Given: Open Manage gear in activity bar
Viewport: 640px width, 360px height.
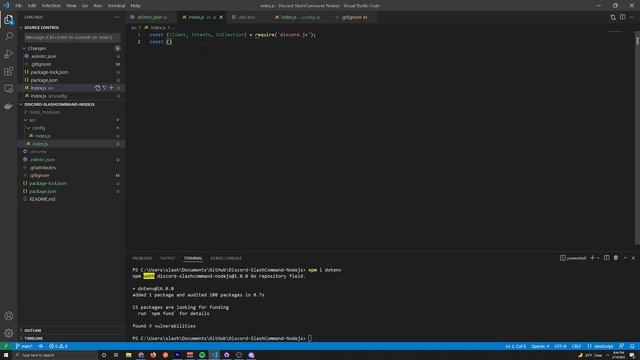Looking at the screenshot, I should [9, 333].
